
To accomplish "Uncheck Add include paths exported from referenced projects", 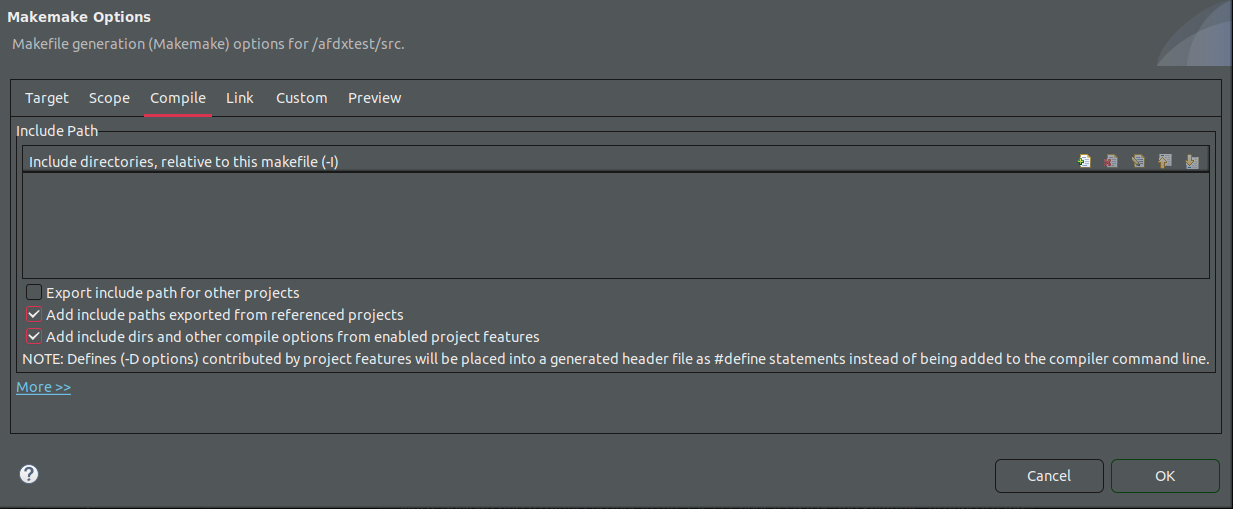I will [34, 315].
